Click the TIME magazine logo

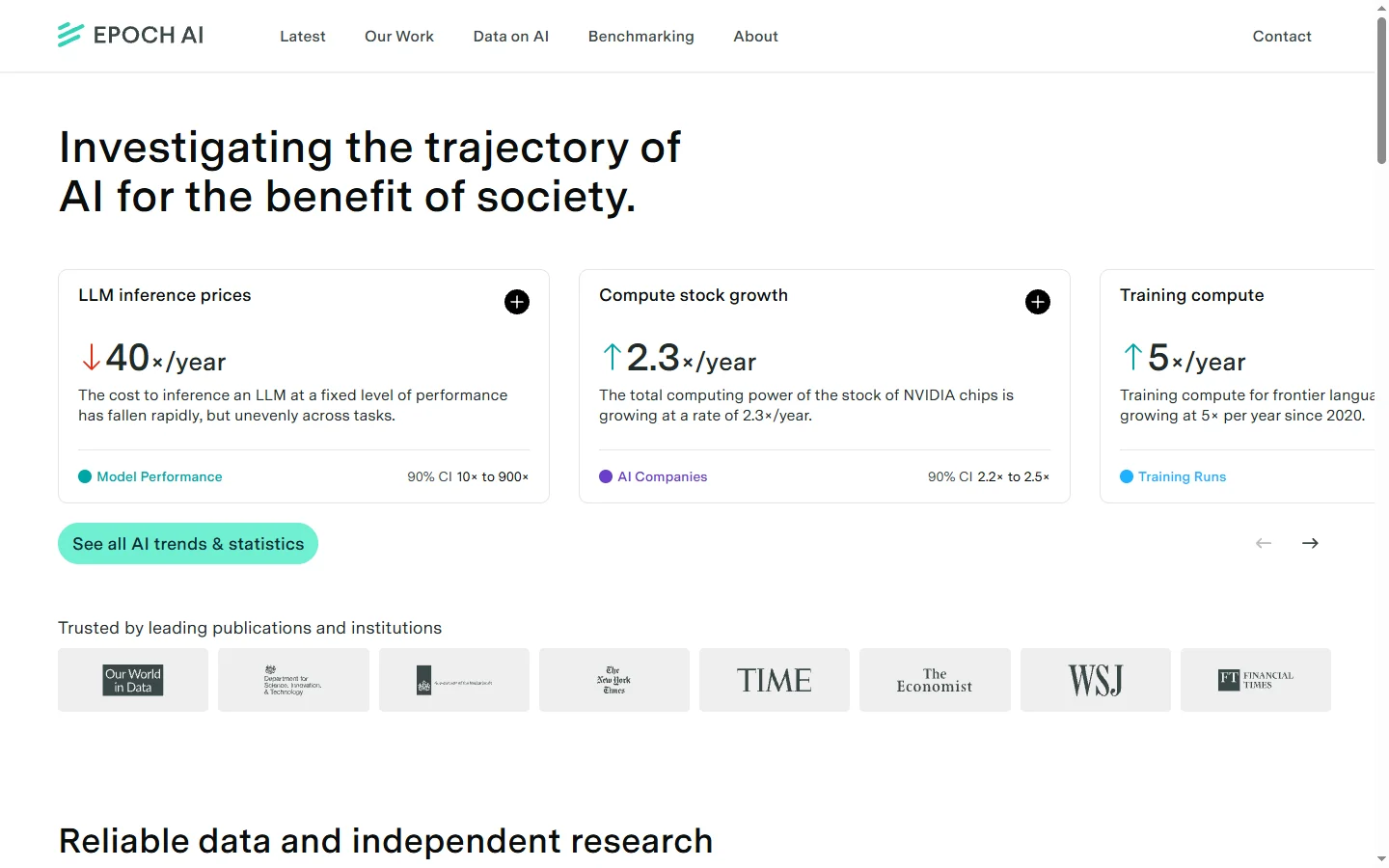[x=775, y=680]
